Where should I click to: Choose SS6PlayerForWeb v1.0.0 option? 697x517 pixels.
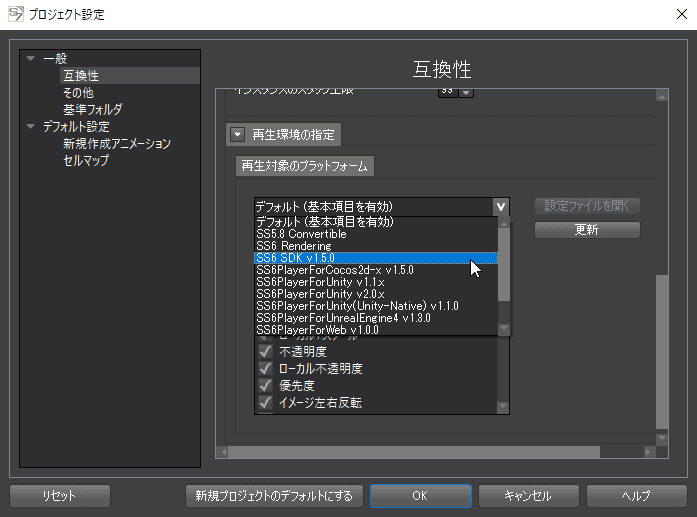coord(376,330)
